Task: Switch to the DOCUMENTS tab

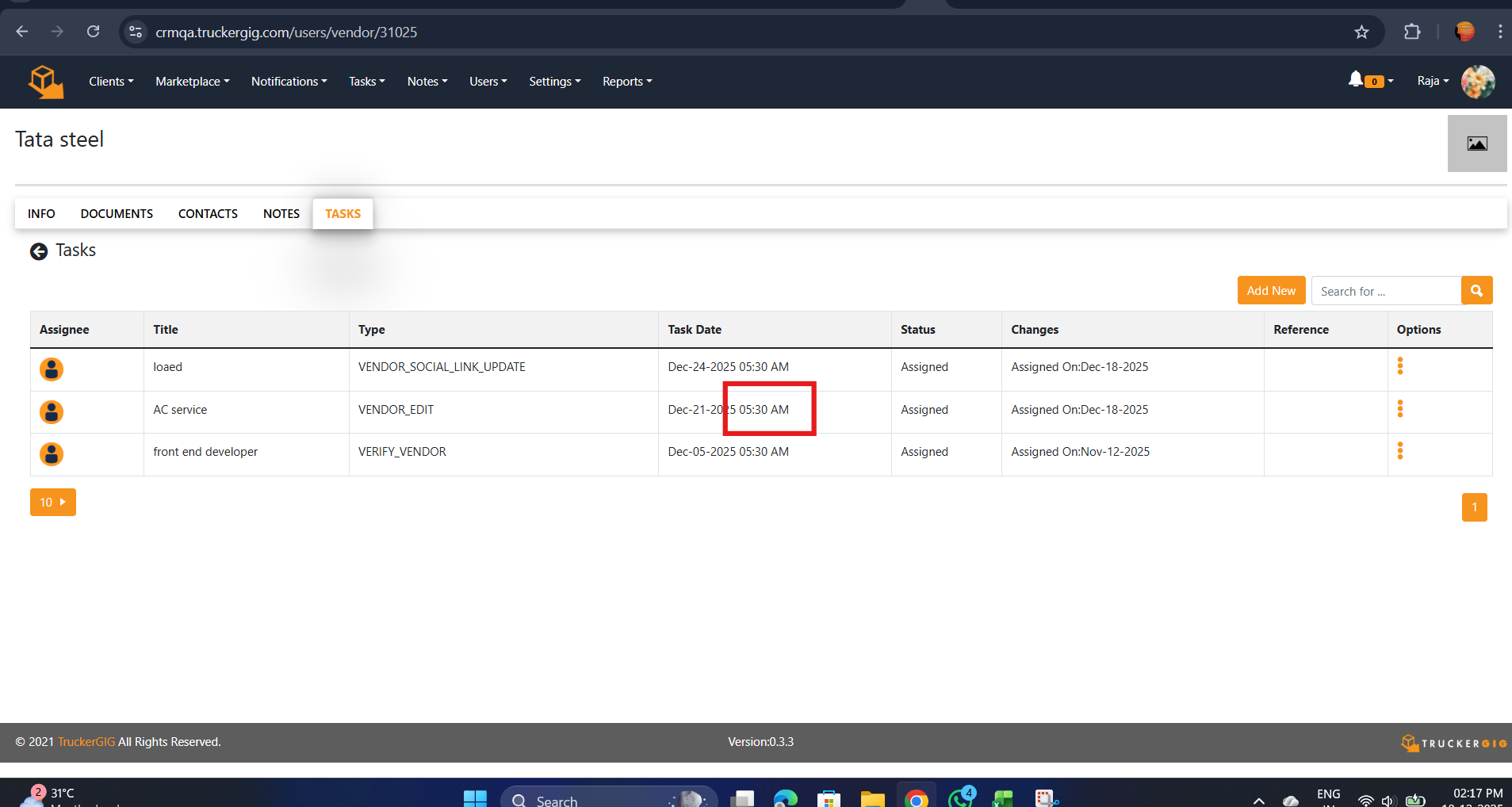Action: click(117, 214)
